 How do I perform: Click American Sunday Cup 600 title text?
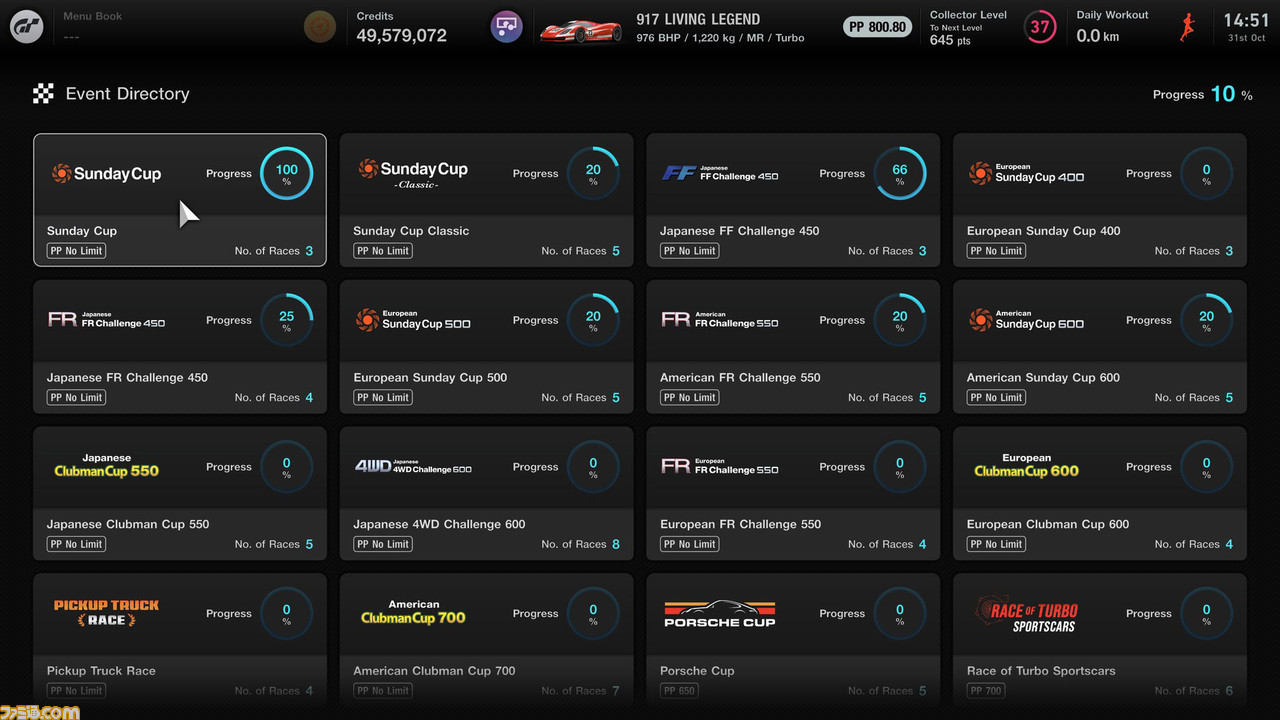pyautogui.click(x=1043, y=378)
